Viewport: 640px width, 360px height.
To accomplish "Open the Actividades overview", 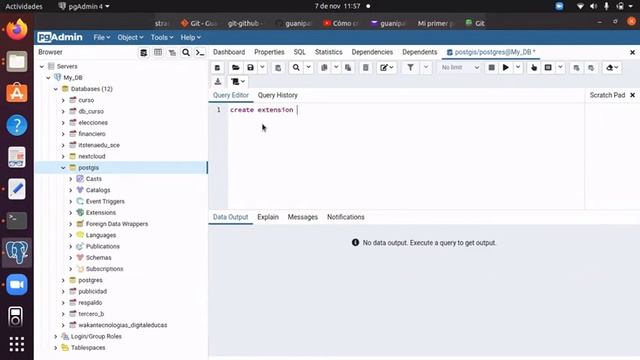I will pyautogui.click(x=24, y=7).
